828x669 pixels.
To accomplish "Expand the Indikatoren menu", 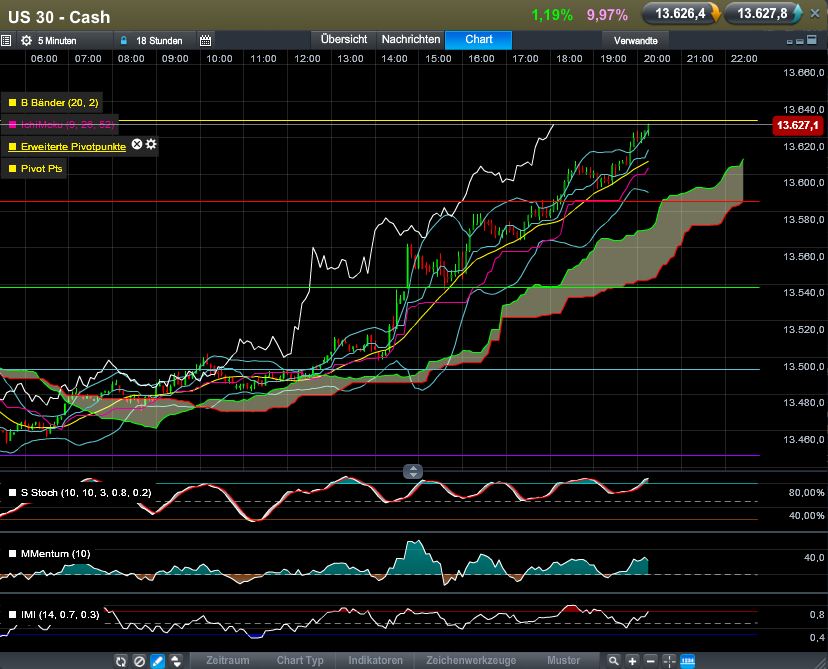I will 375,661.
